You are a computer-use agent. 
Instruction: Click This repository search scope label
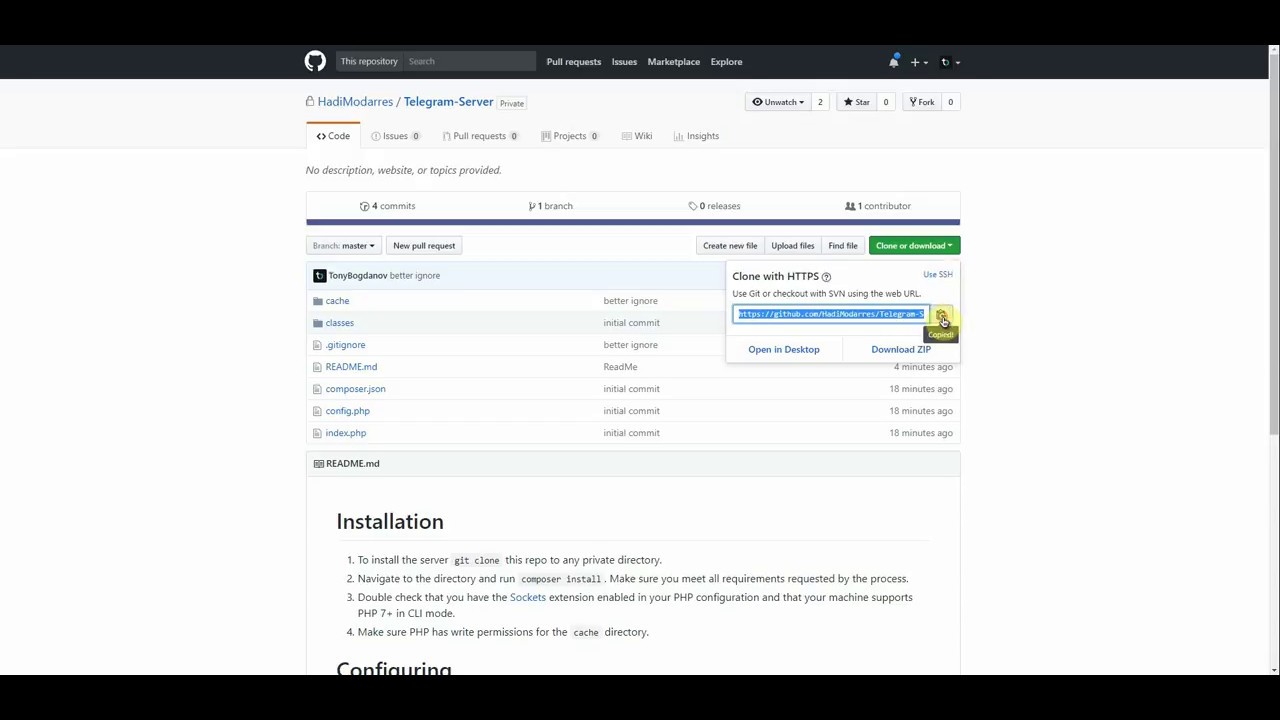coord(369,62)
